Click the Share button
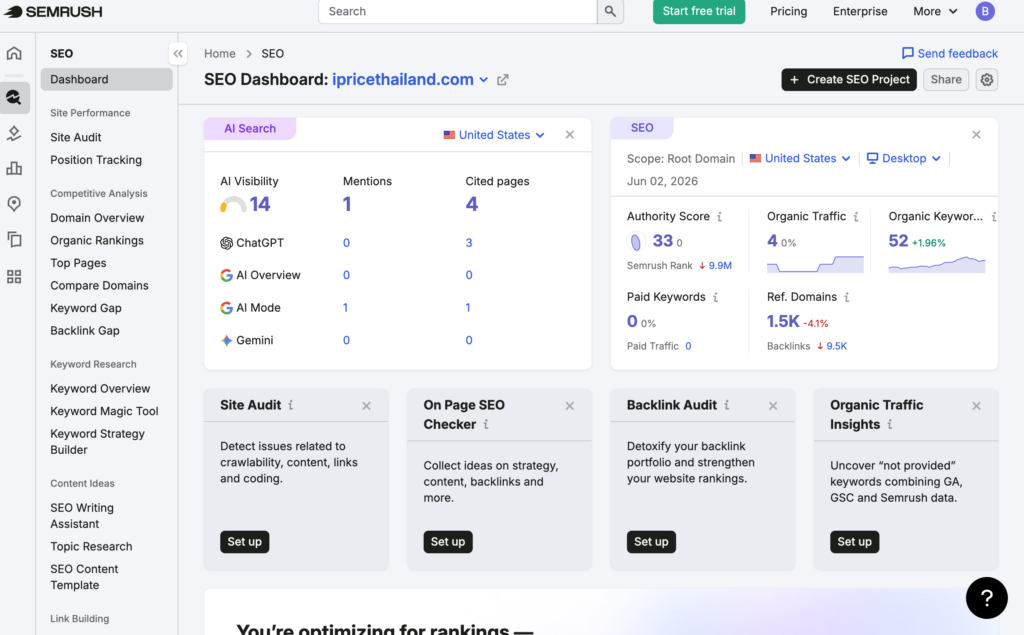Screen dimensions: 1024x635 pyautogui.click(x=946, y=80)
